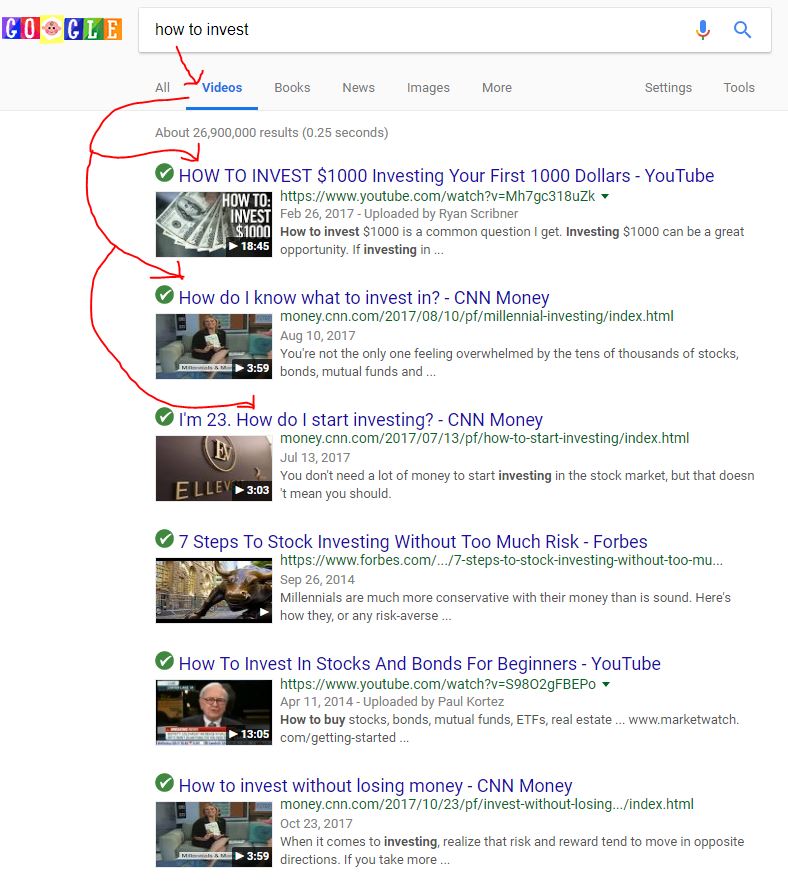788x887 pixels.
Task: Open 'How do I know what to invest in?' result
Action: pos(364,298)
